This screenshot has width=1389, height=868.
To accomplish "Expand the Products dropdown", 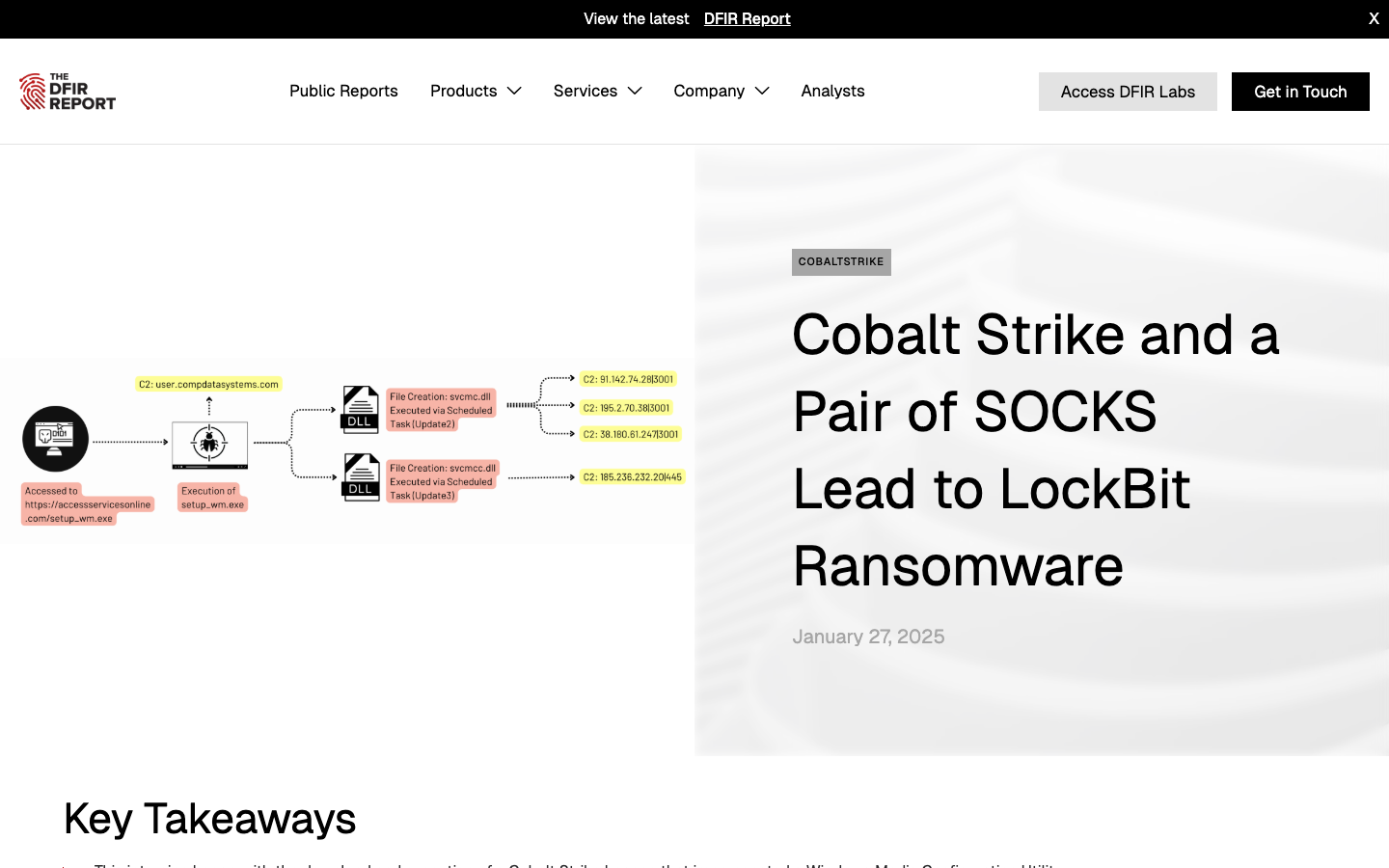I will click(x=476, y=91).
